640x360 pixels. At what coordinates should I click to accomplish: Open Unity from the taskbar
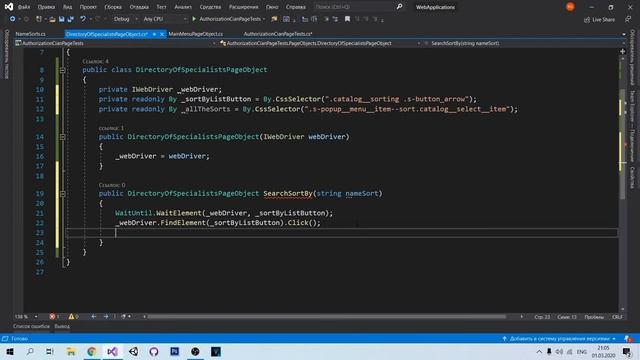(x=133, y=351)
